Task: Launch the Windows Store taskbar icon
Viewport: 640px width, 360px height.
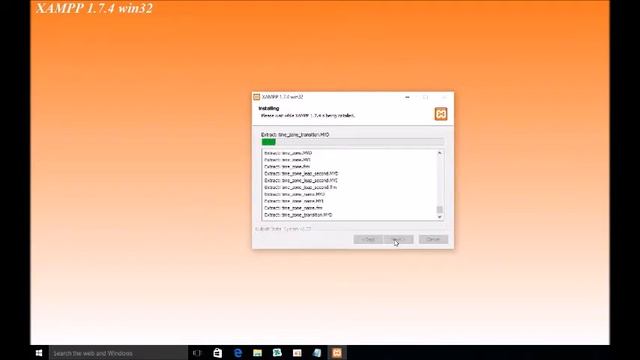Action: pos(218,353)
